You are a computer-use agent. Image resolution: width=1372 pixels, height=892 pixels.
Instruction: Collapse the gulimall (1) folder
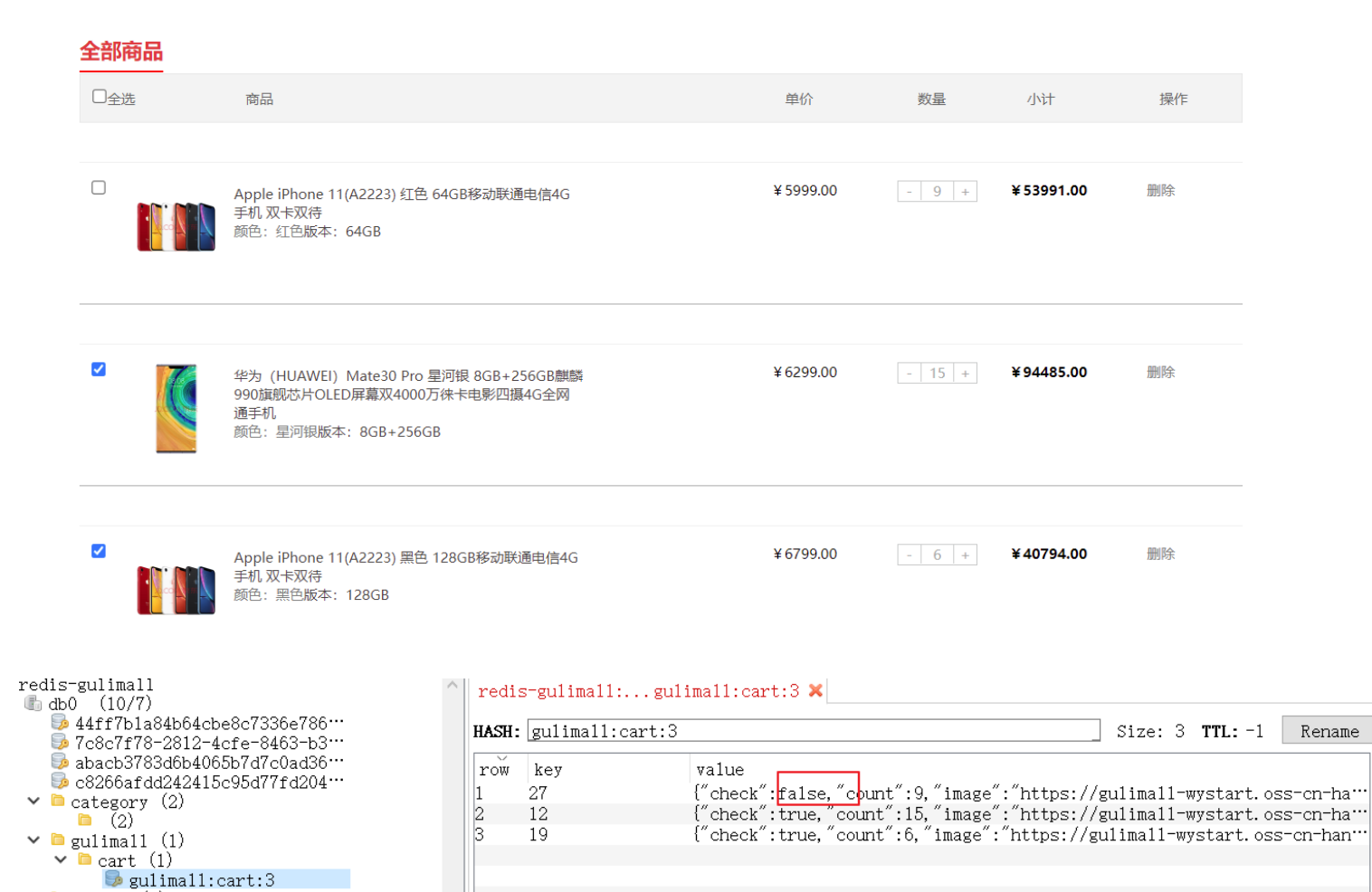pos(33,840)
